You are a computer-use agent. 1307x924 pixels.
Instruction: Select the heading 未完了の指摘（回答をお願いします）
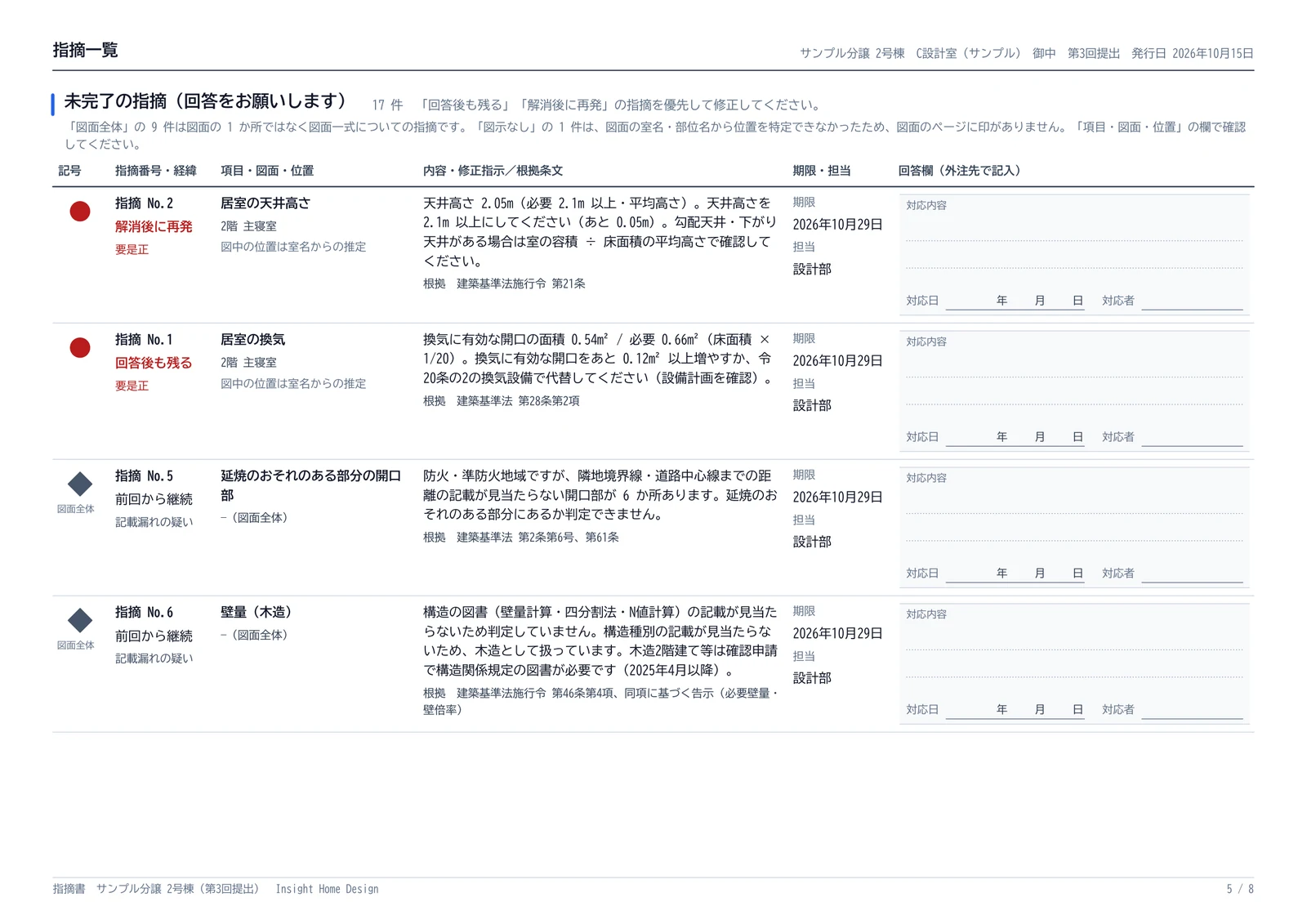coord(206,101)
